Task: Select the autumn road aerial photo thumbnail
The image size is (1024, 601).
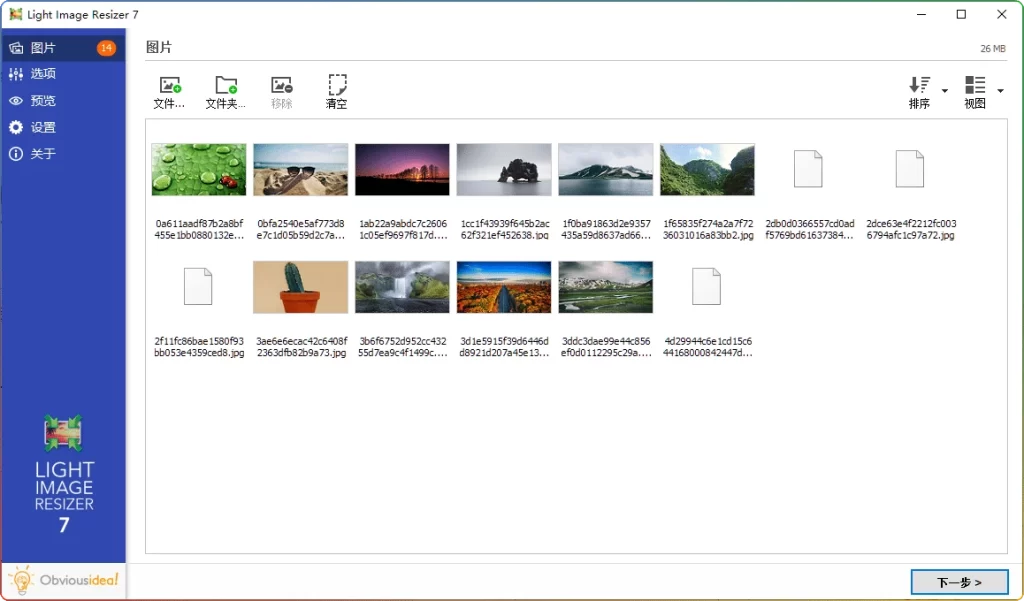Action: click(504, 286)
